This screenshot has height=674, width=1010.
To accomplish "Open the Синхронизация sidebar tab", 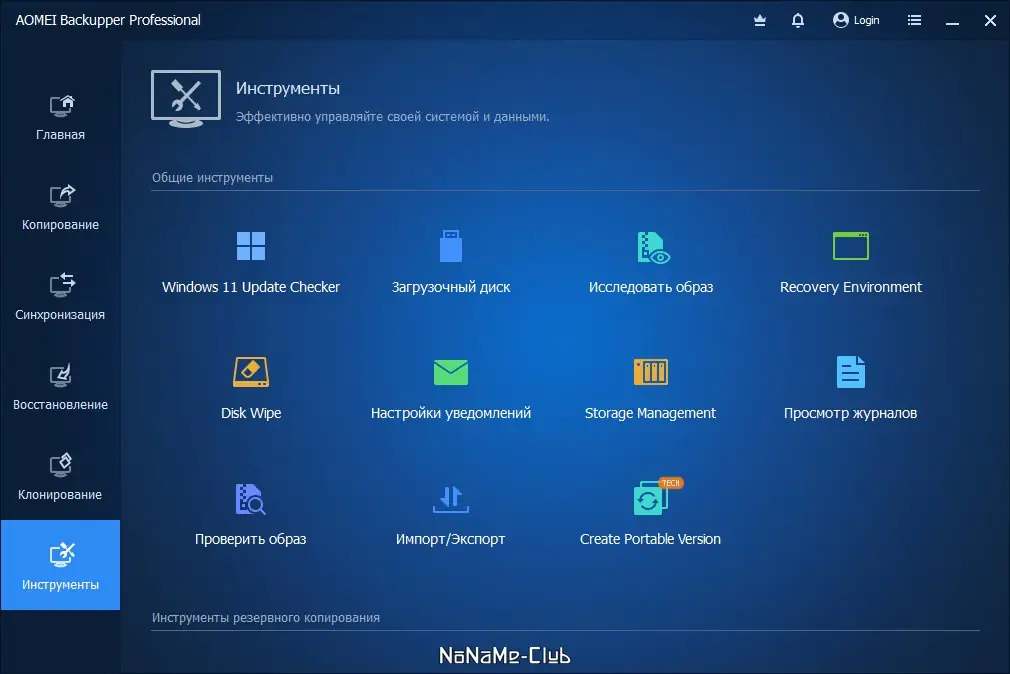I will coord(61,298).
